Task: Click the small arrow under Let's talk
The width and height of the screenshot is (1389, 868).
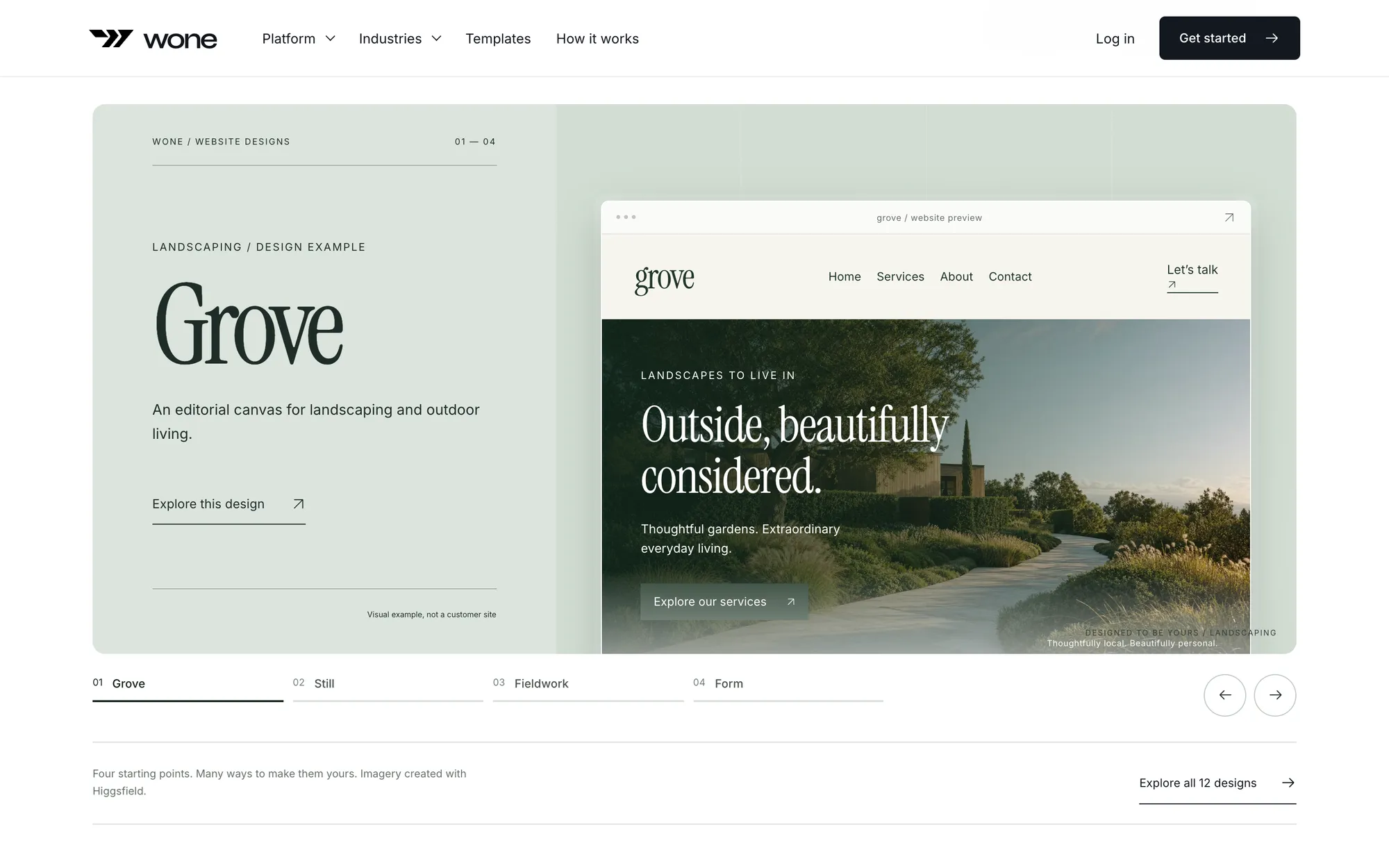Action: [x=1172, y=285]
